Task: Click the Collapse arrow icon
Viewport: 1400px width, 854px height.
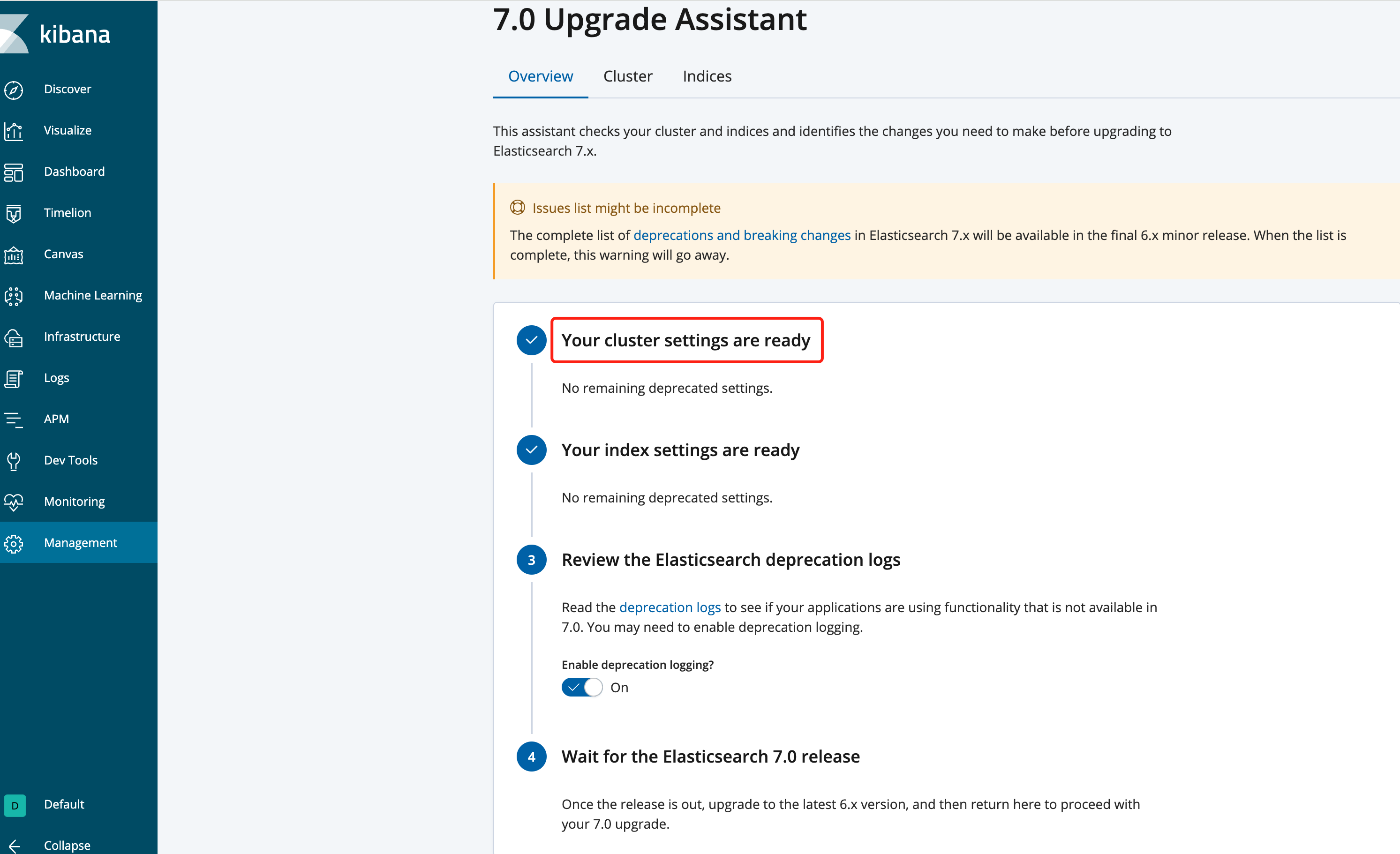Action: 14,846
